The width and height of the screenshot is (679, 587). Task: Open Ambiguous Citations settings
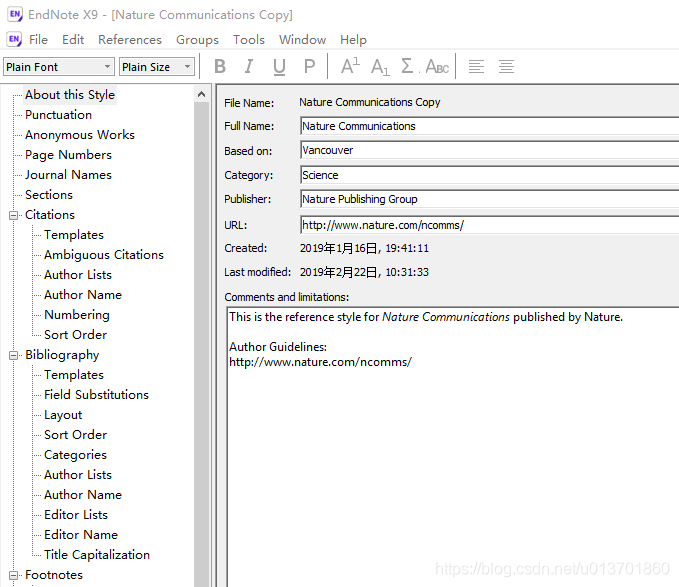(x=103, y=255)
